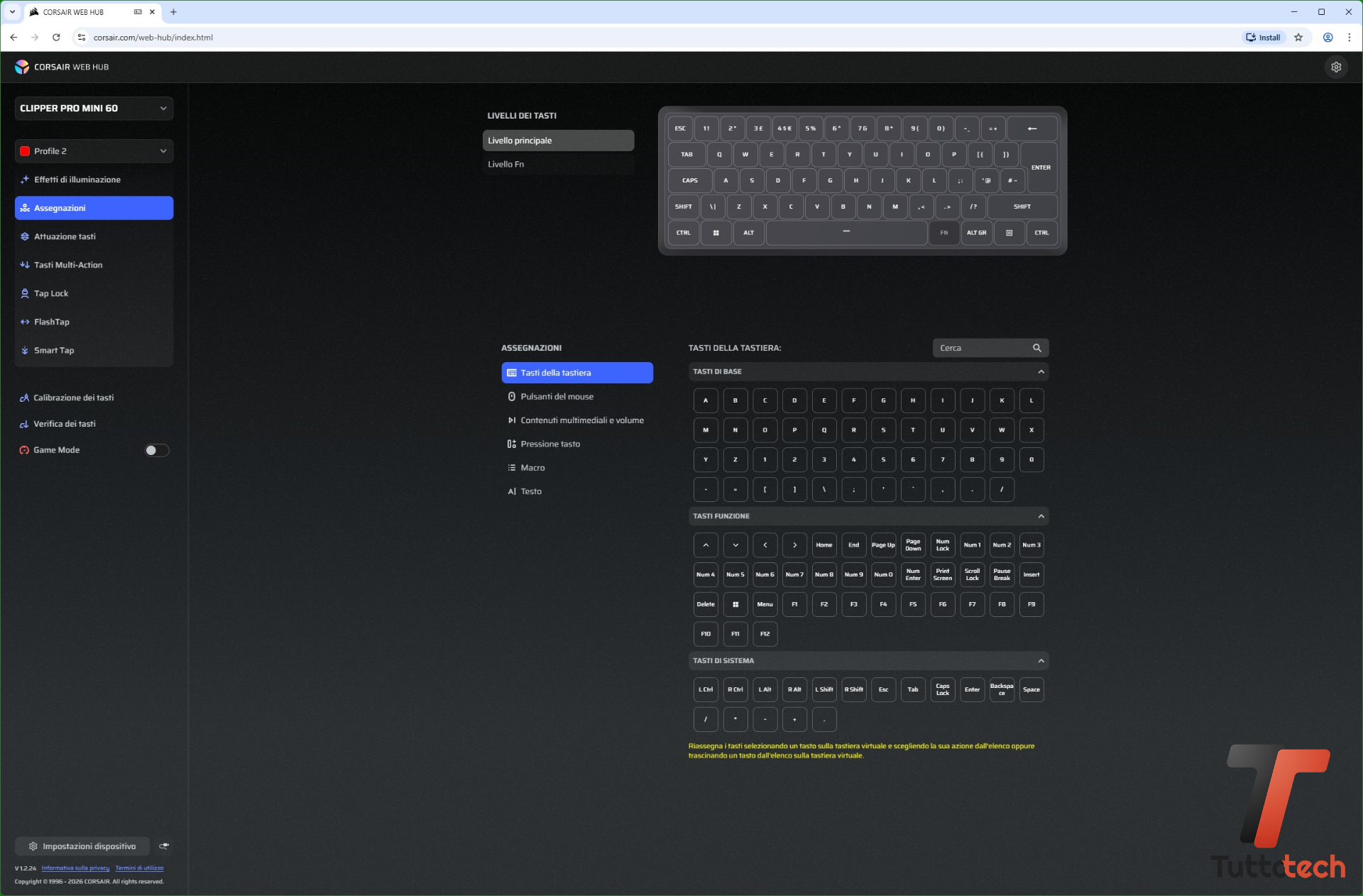Select the ENTER key on the virtual keyboard

click(1041, 168)
